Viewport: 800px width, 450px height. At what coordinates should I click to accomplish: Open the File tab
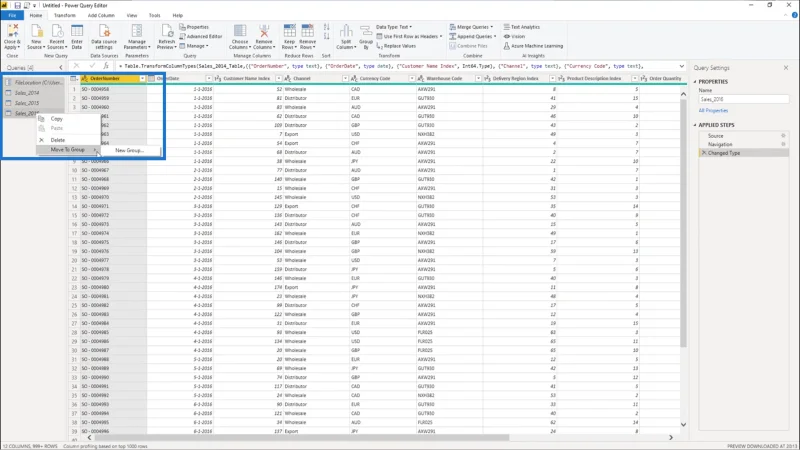[x=12, y=15]
